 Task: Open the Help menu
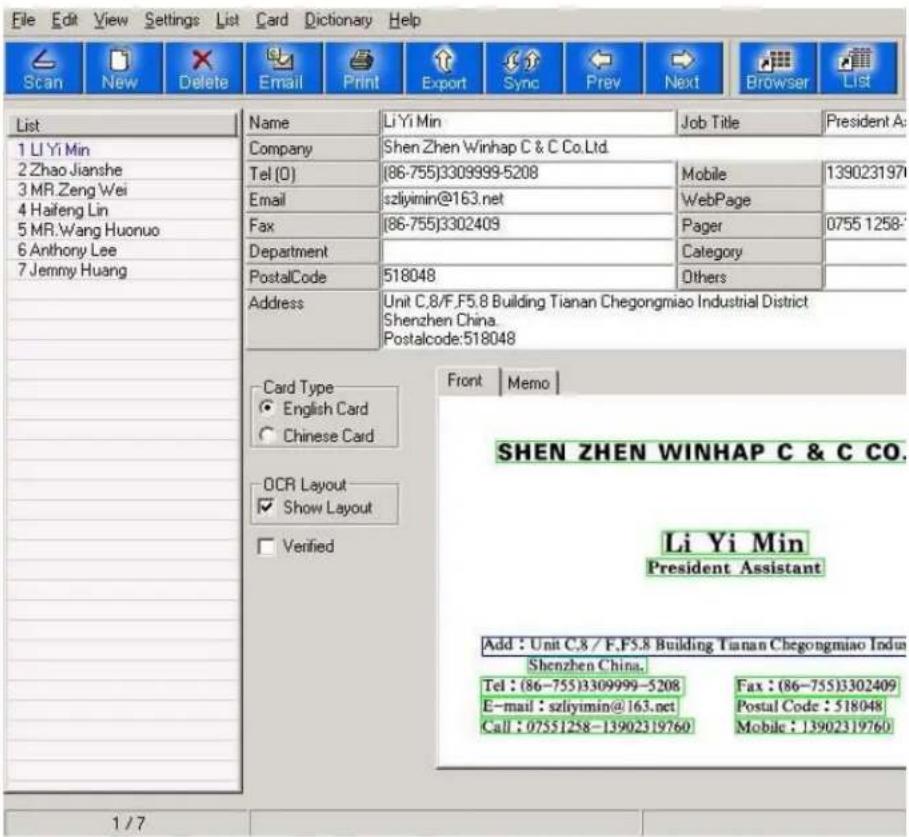[x=405, y=20]
